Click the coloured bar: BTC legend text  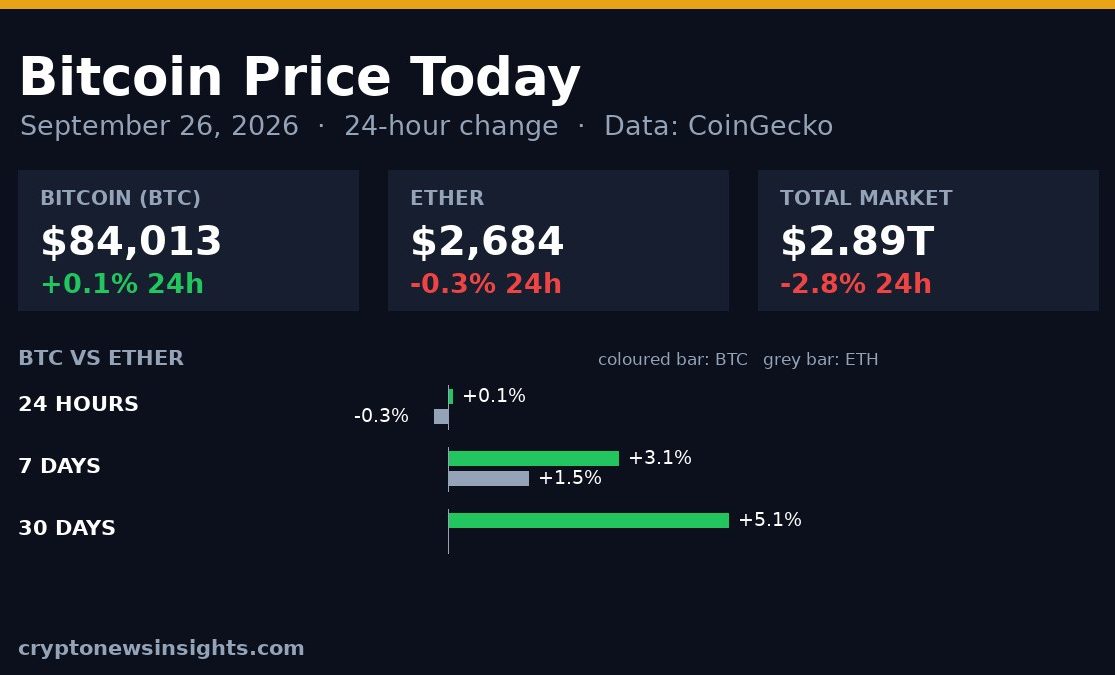point(673,359)
